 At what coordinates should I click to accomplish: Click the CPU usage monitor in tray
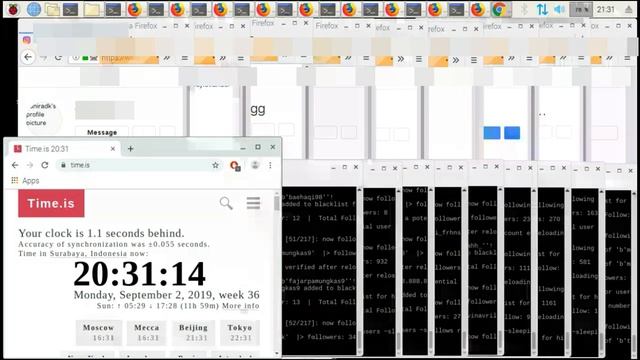point(580,9)
